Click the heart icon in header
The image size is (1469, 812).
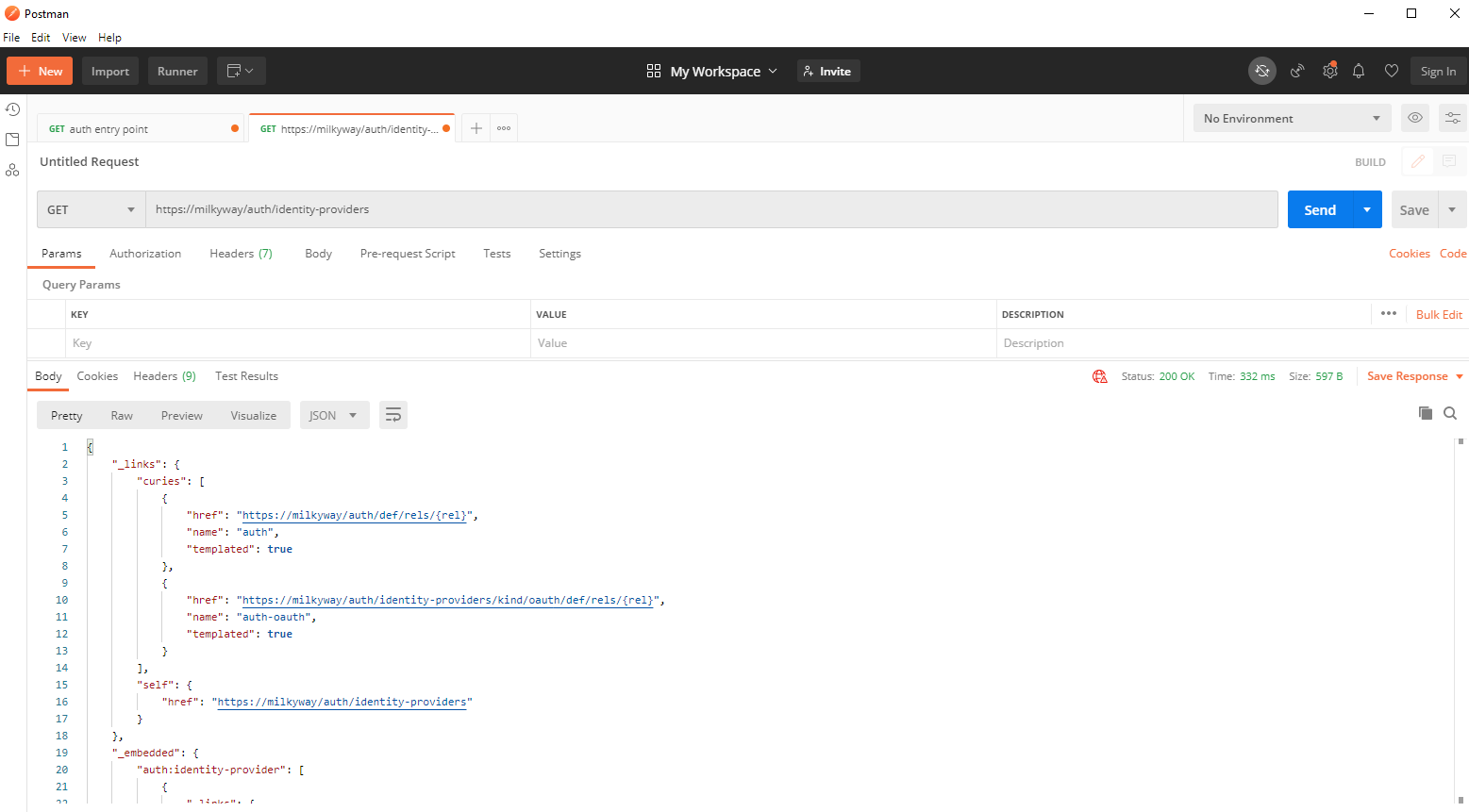[1391, 71]
